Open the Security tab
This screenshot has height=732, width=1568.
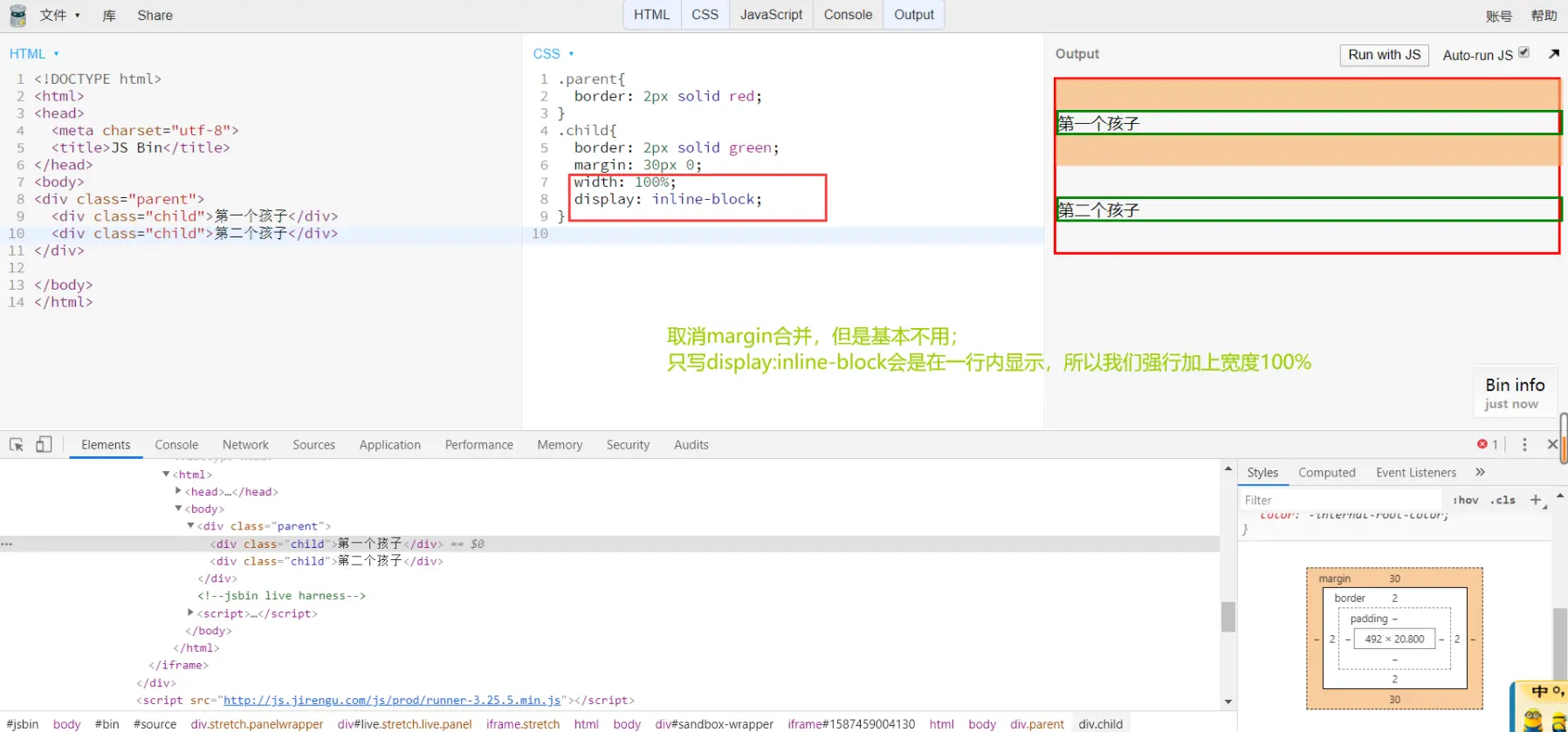[629, 445]
